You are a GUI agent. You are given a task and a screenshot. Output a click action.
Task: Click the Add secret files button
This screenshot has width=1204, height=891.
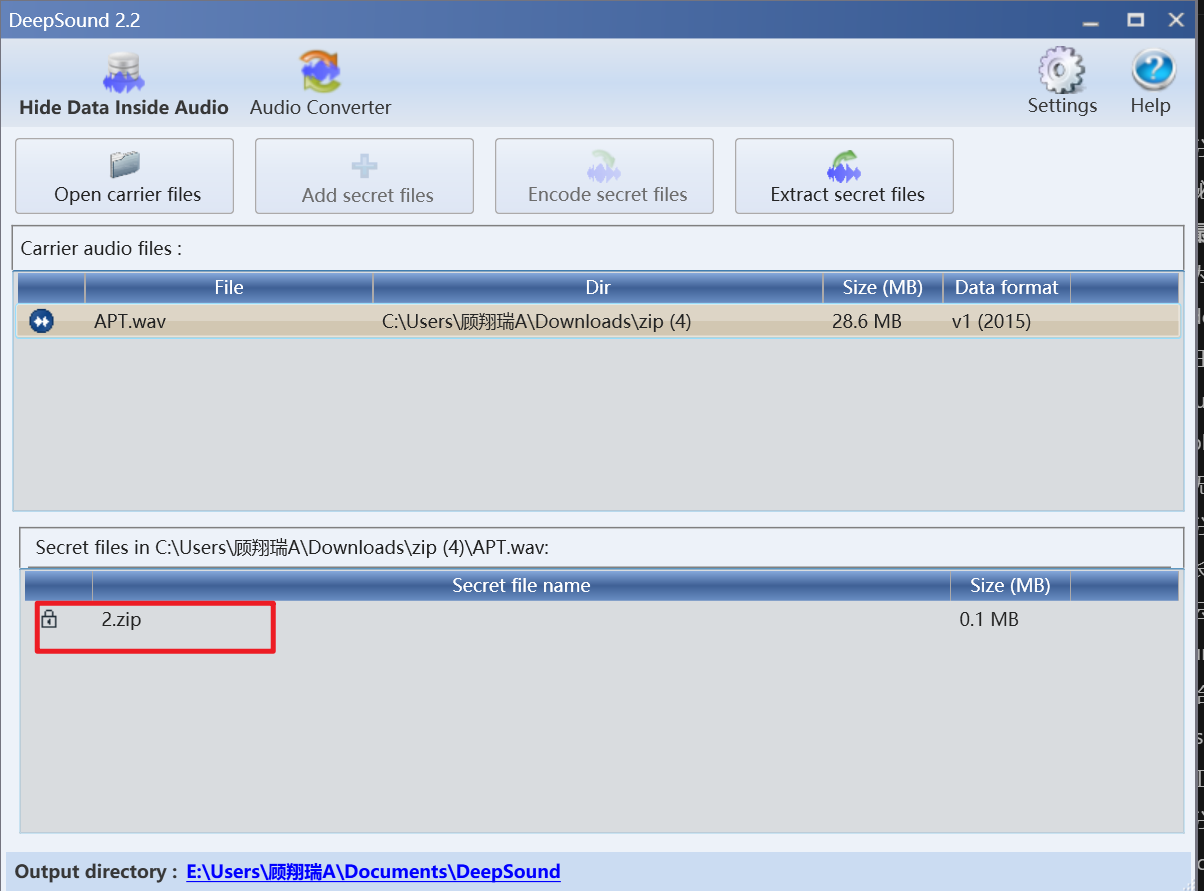[x=364, y=176]
